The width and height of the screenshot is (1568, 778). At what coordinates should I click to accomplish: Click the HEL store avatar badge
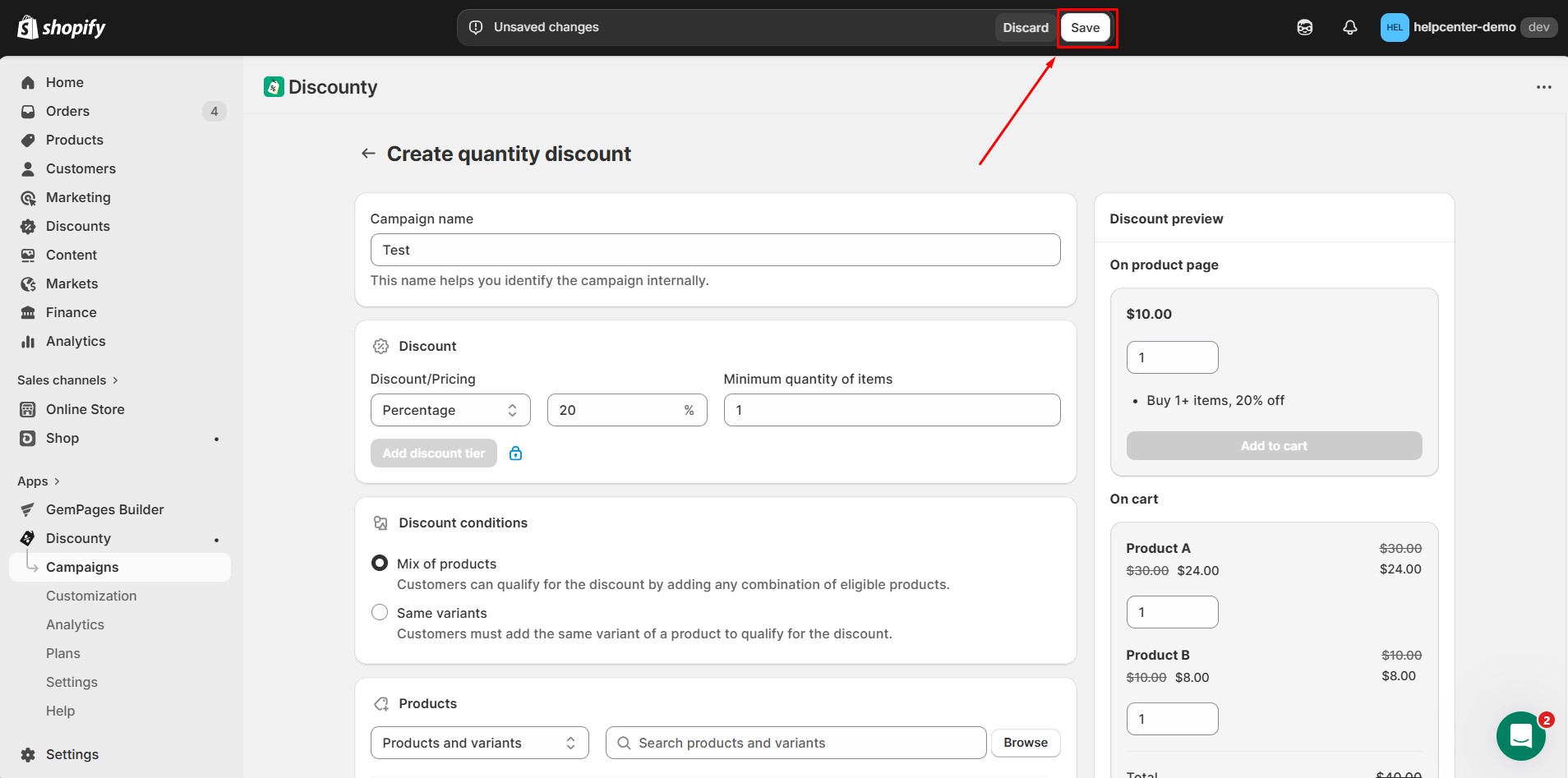[1394, 27]
